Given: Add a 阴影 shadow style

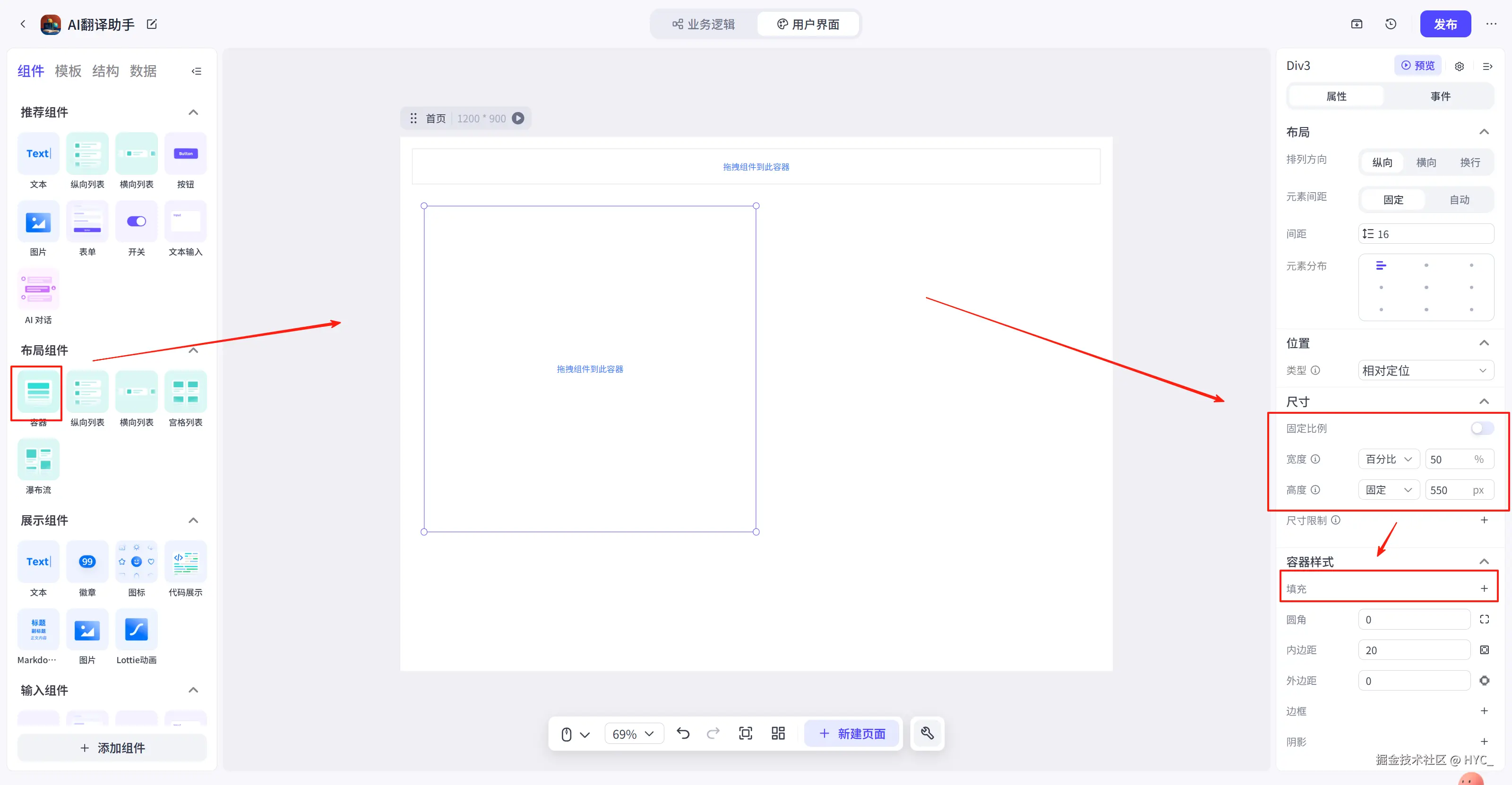Looking at the screenshot, I should point(1484,742).
